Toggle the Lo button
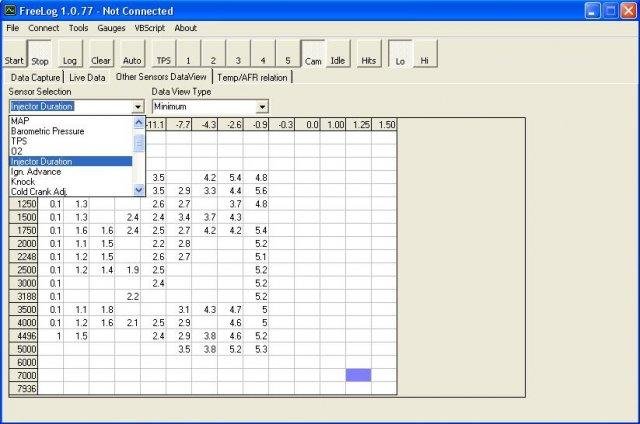This screenshot has height=424, width=640. pyautogui.click(x=400, y=53)
